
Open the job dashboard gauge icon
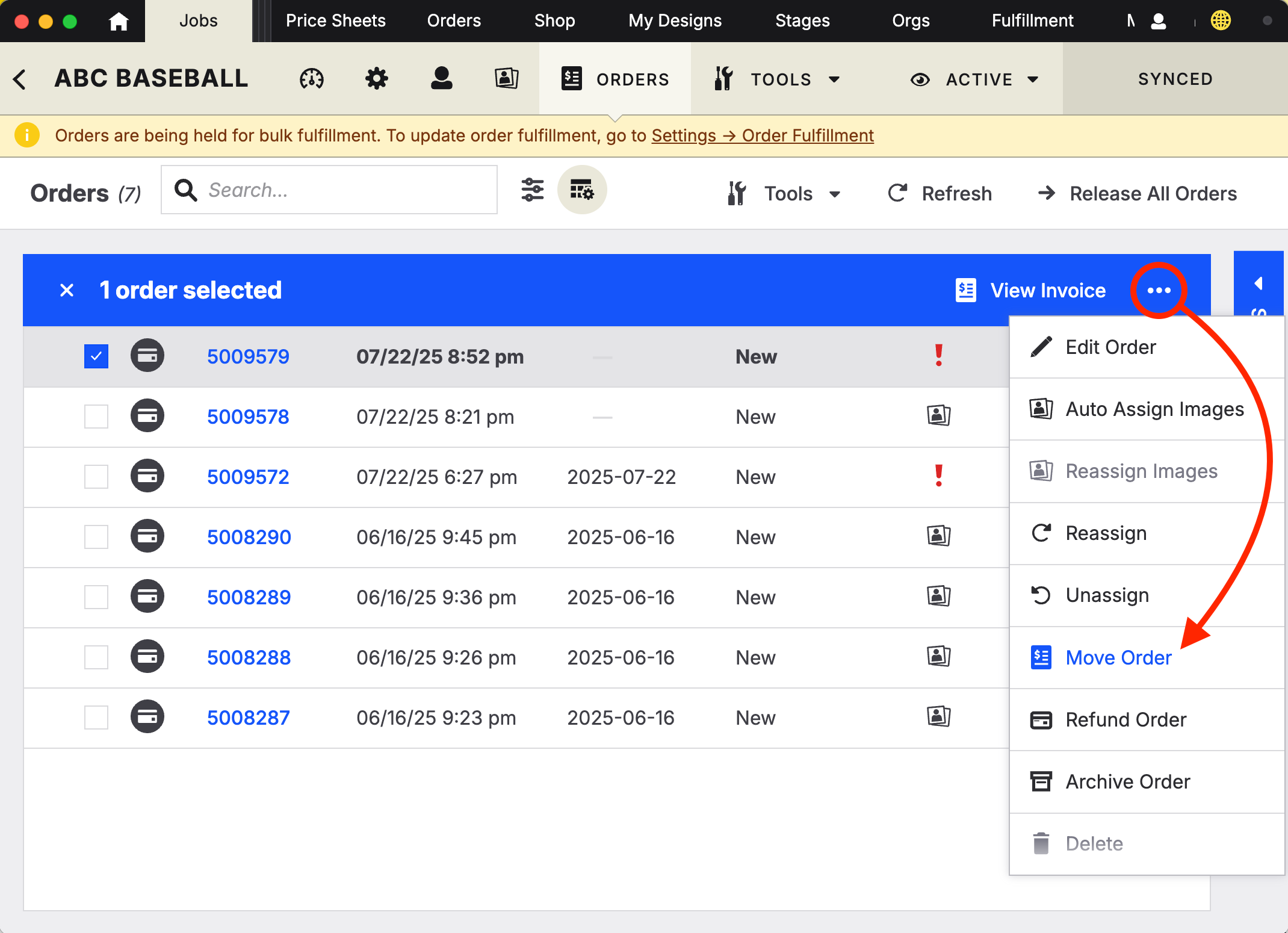pos(312,79)
